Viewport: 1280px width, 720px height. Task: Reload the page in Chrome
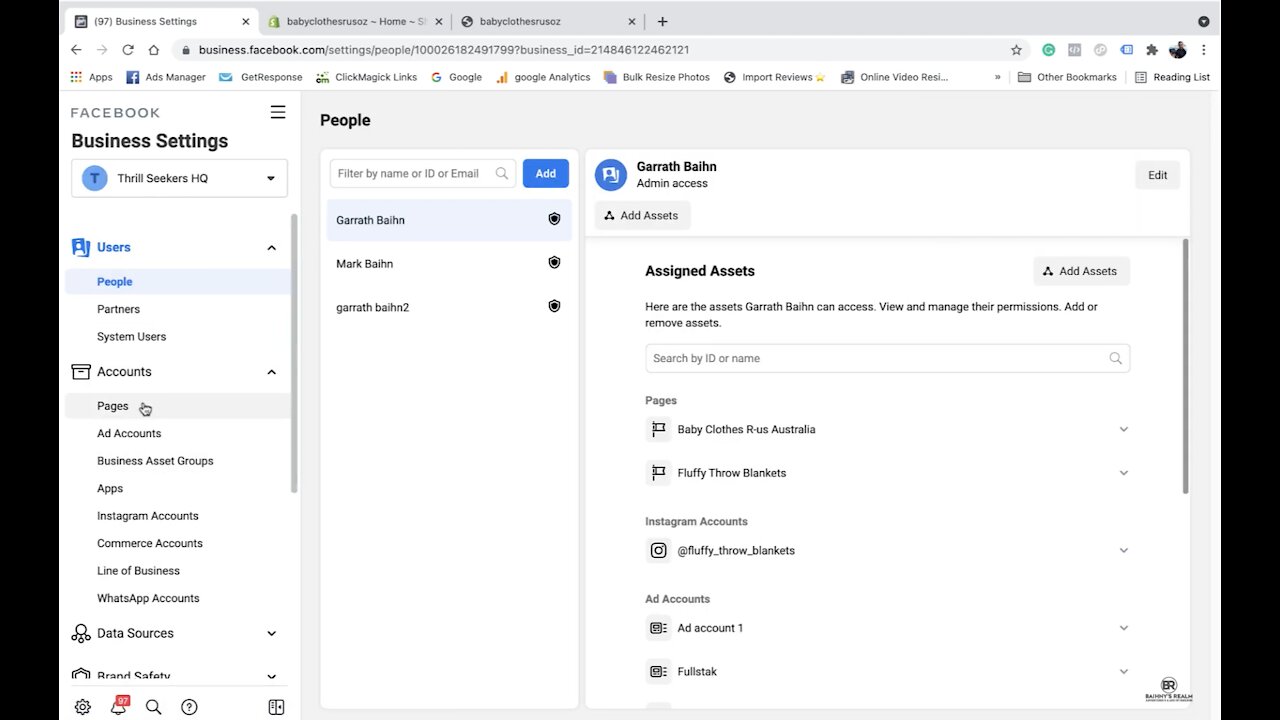pos(128,49)
